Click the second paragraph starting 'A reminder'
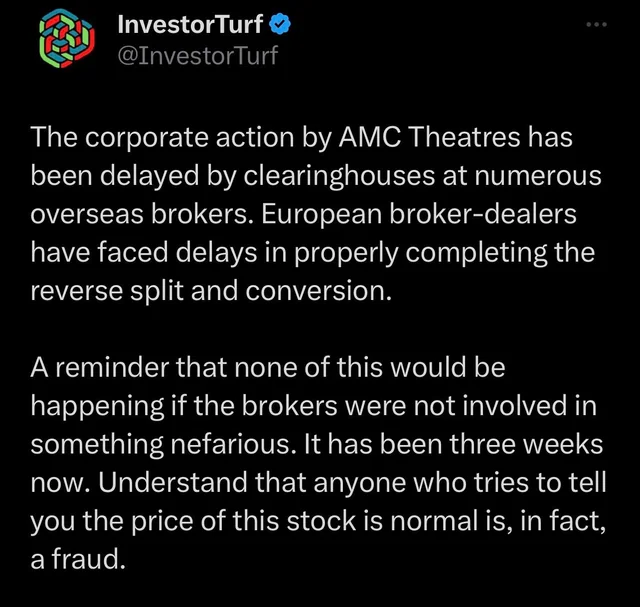This screenshot has height=607, width=640. click(318, 463)
